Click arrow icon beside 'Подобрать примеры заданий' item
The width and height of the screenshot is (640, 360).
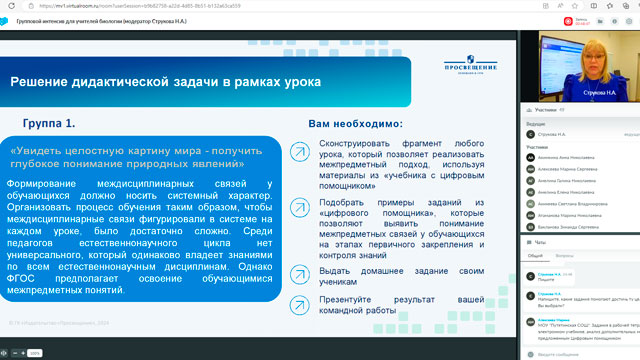[300, 207]
